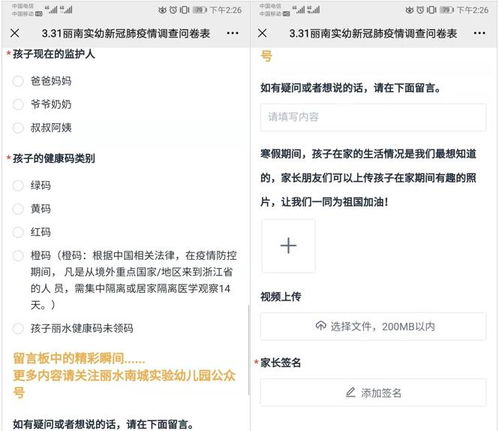499x431 pixels.
Task: Close the left survey page with X
Action: click(x=15, y=33)
